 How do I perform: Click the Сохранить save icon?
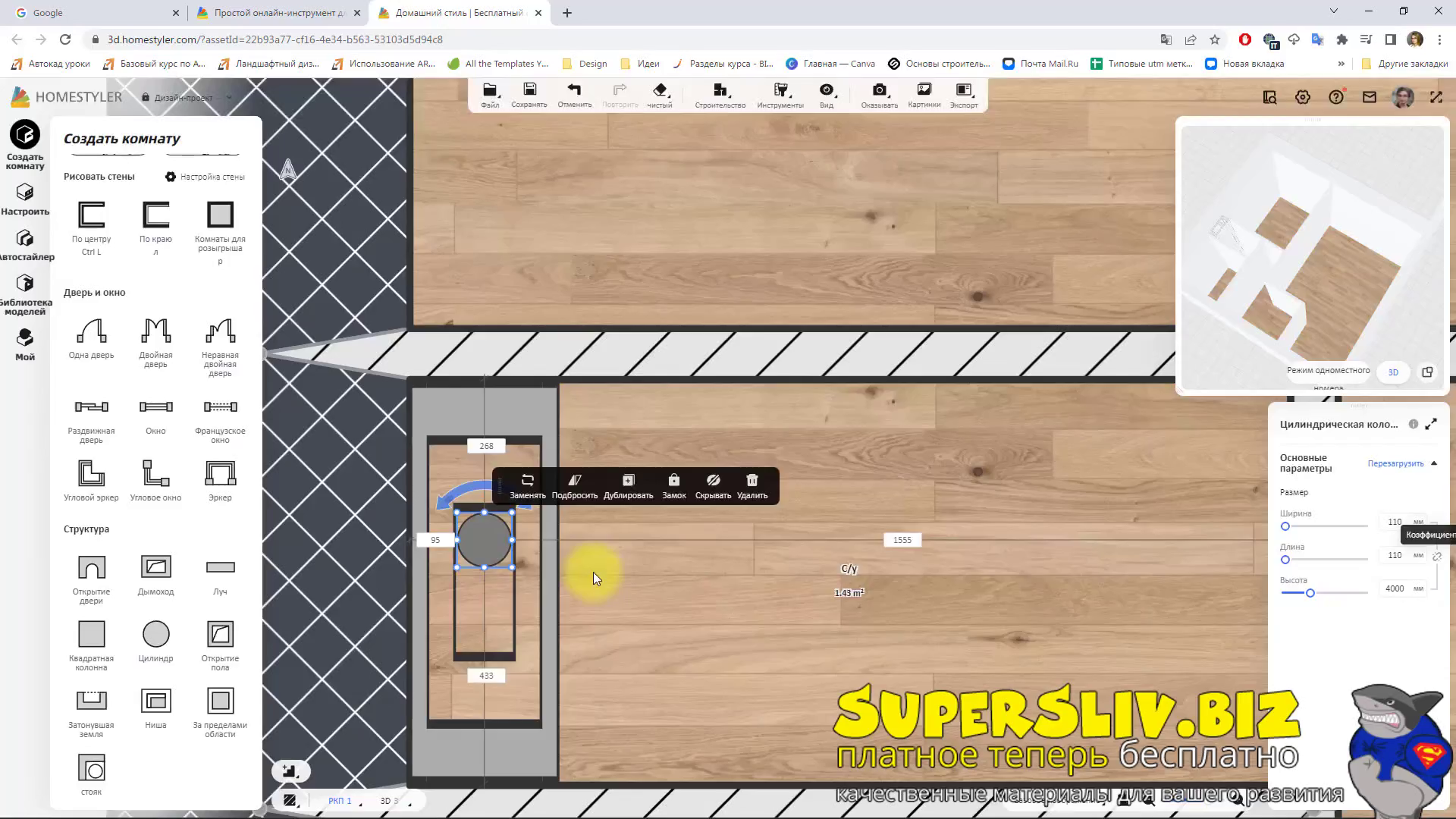pos(529,96)
